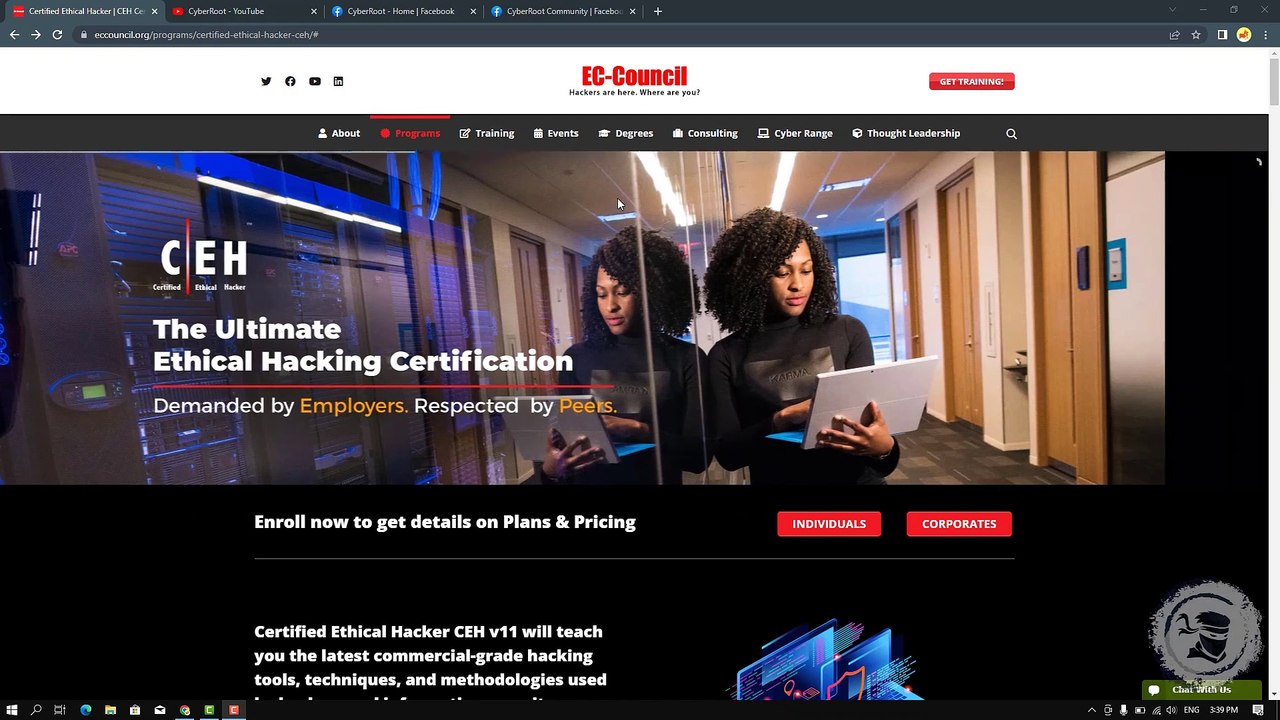The height and width of the screenshot is (720, 1280).
Task: Select the Certified Ethical Hacker tab
Action: [x=84, y=11]
